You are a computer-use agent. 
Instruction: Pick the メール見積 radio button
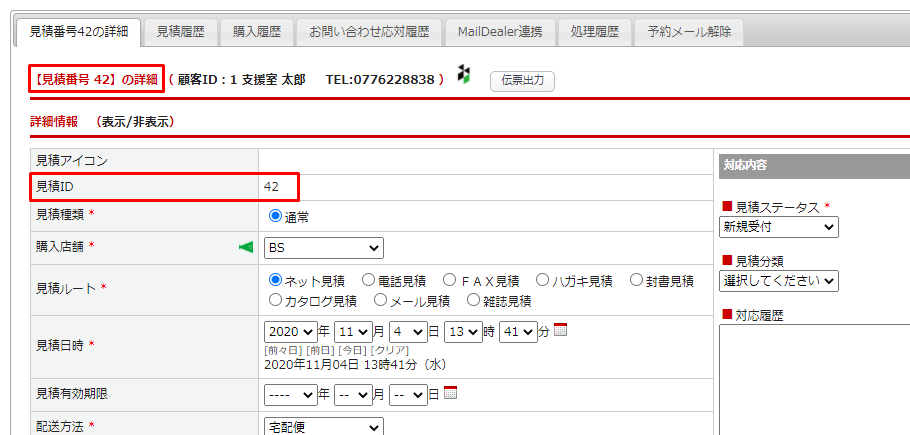[x=380, y=300]
